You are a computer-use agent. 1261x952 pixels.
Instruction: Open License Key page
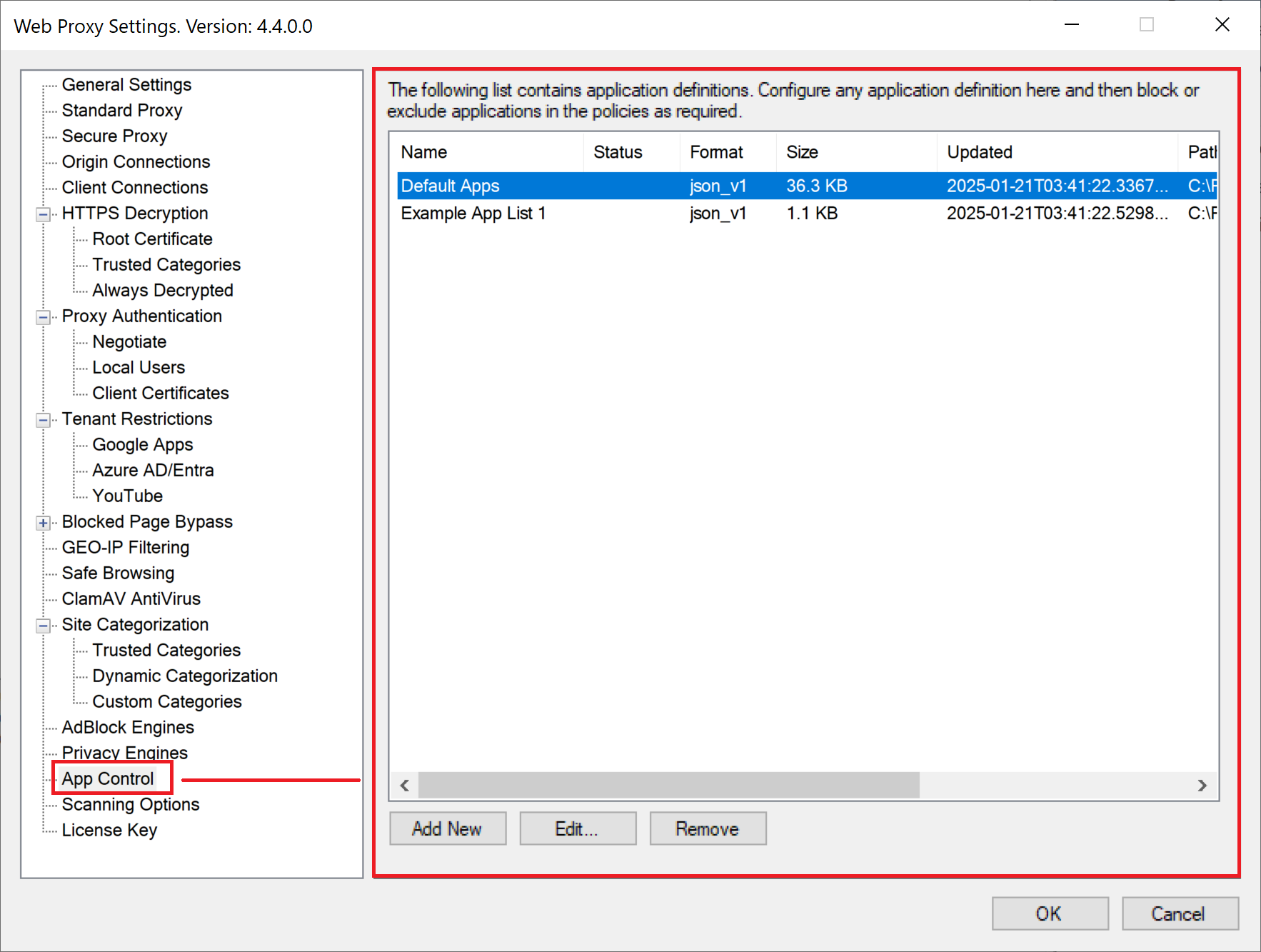[109, 831]
